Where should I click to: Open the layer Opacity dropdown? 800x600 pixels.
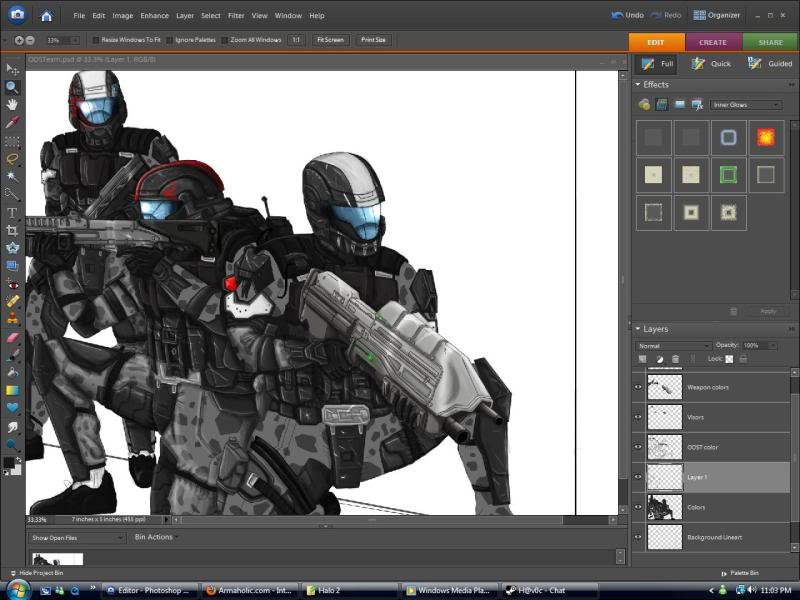[773, 345]
